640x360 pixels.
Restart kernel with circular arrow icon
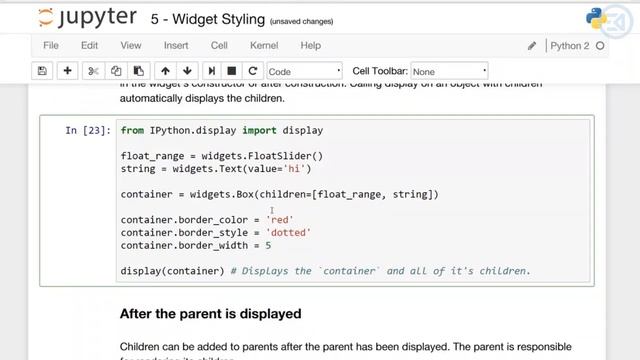pos(253,71)
